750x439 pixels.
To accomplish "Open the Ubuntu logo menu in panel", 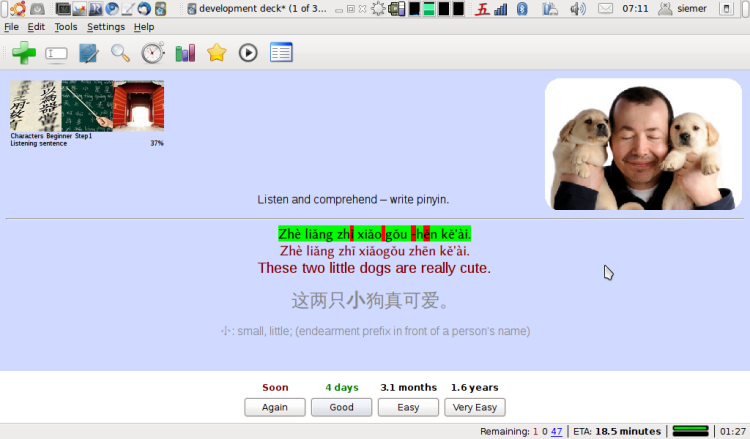I will [18, 9].
